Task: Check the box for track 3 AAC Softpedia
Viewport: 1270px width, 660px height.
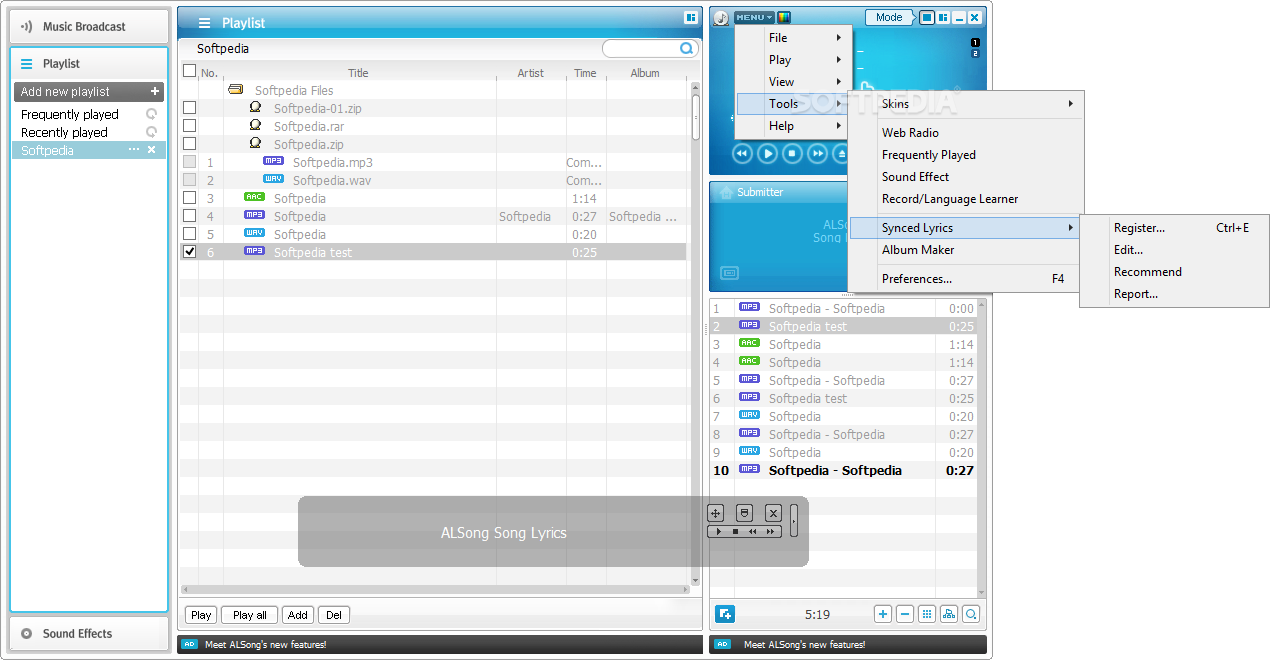Action: [189, 198]
